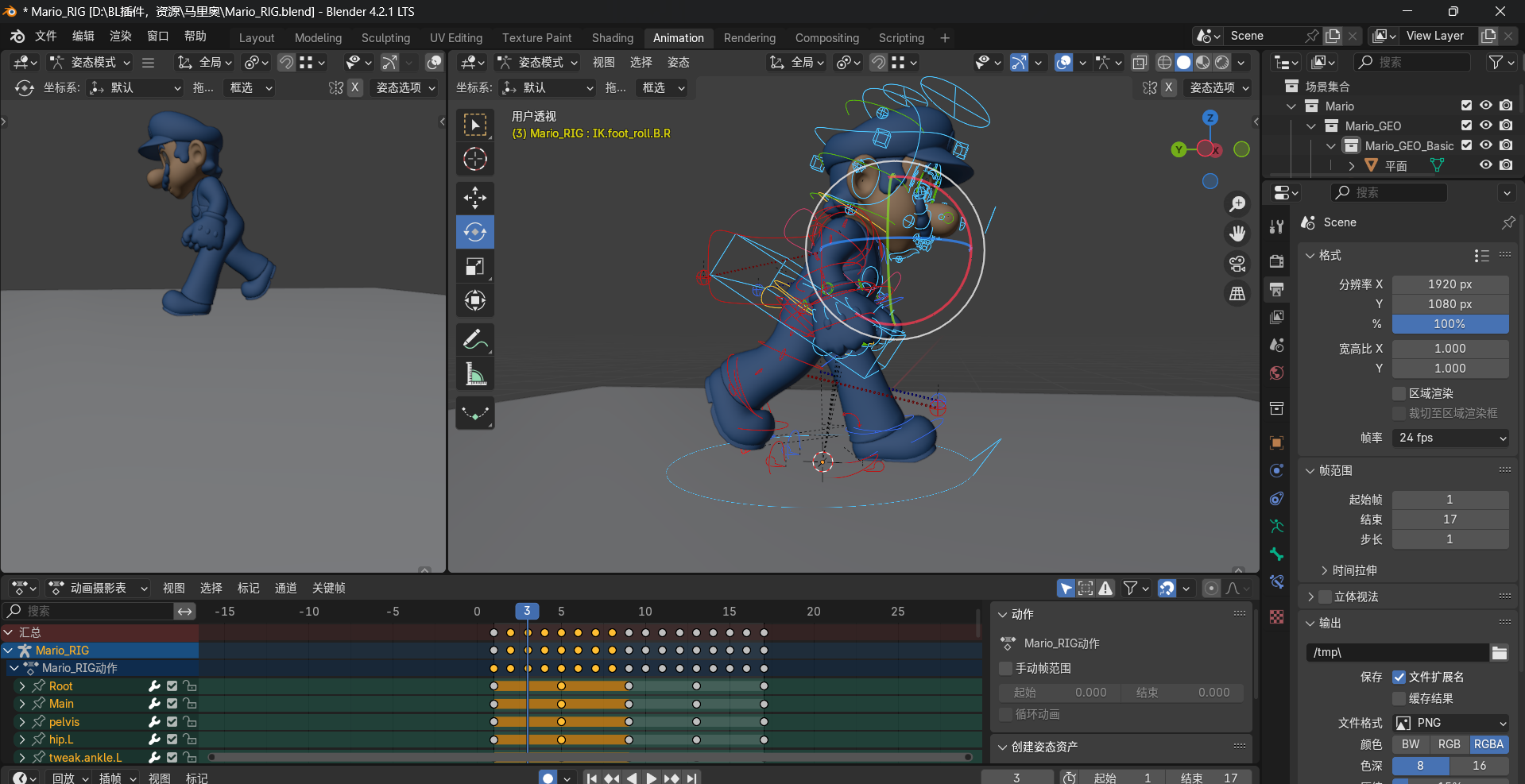Screen dimensions: 1525x784
Task: Switch to the Shading workspace tab
Action: (613, 37)
